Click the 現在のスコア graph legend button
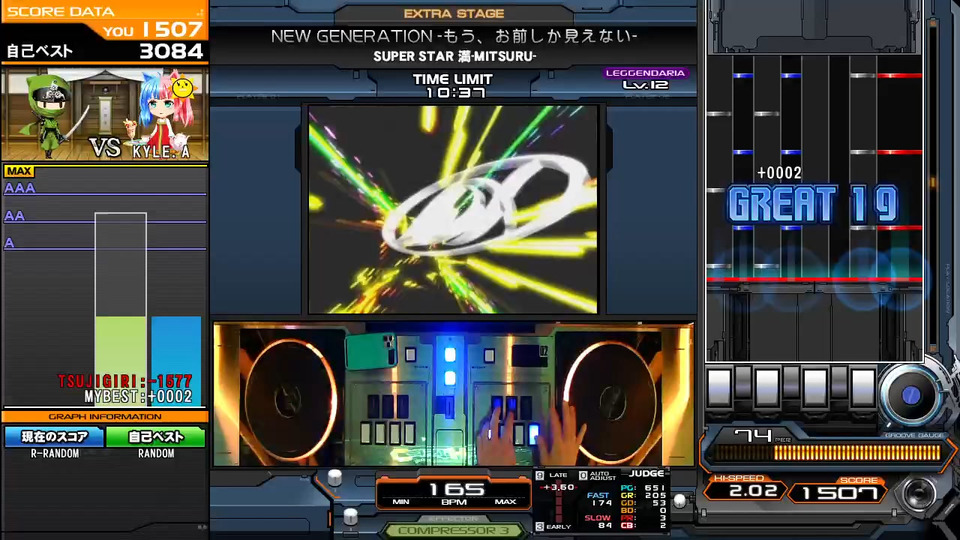 click(54, 437)
